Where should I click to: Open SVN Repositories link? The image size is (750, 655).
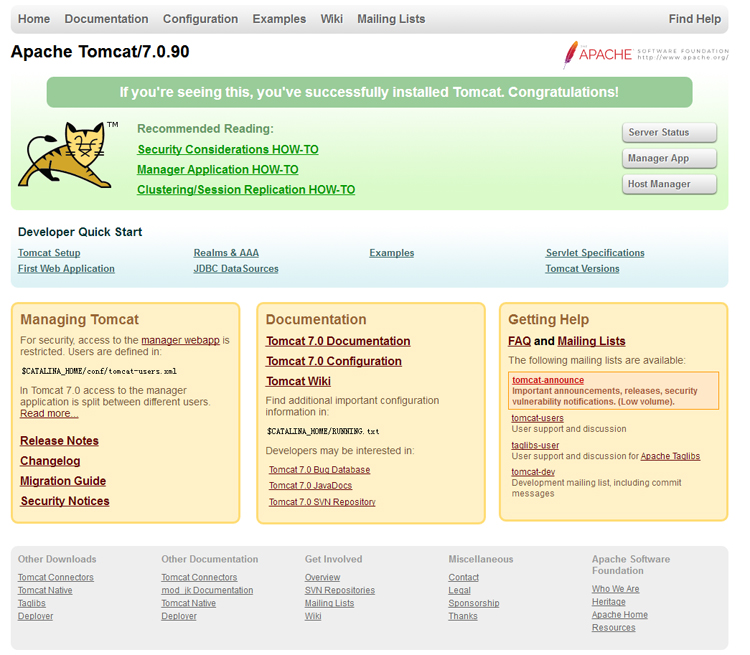point(340,591)
